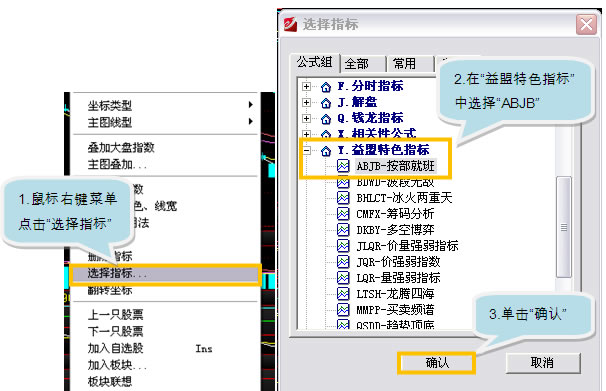Expand the J.解盘 tree group
The image size is (606, 391).
306,102
